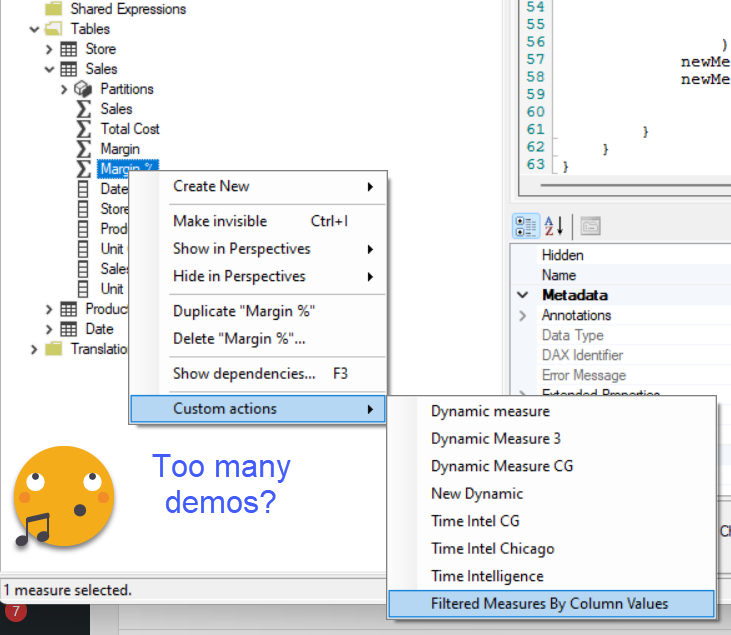Click the Tables folder icon

(54, 29)
